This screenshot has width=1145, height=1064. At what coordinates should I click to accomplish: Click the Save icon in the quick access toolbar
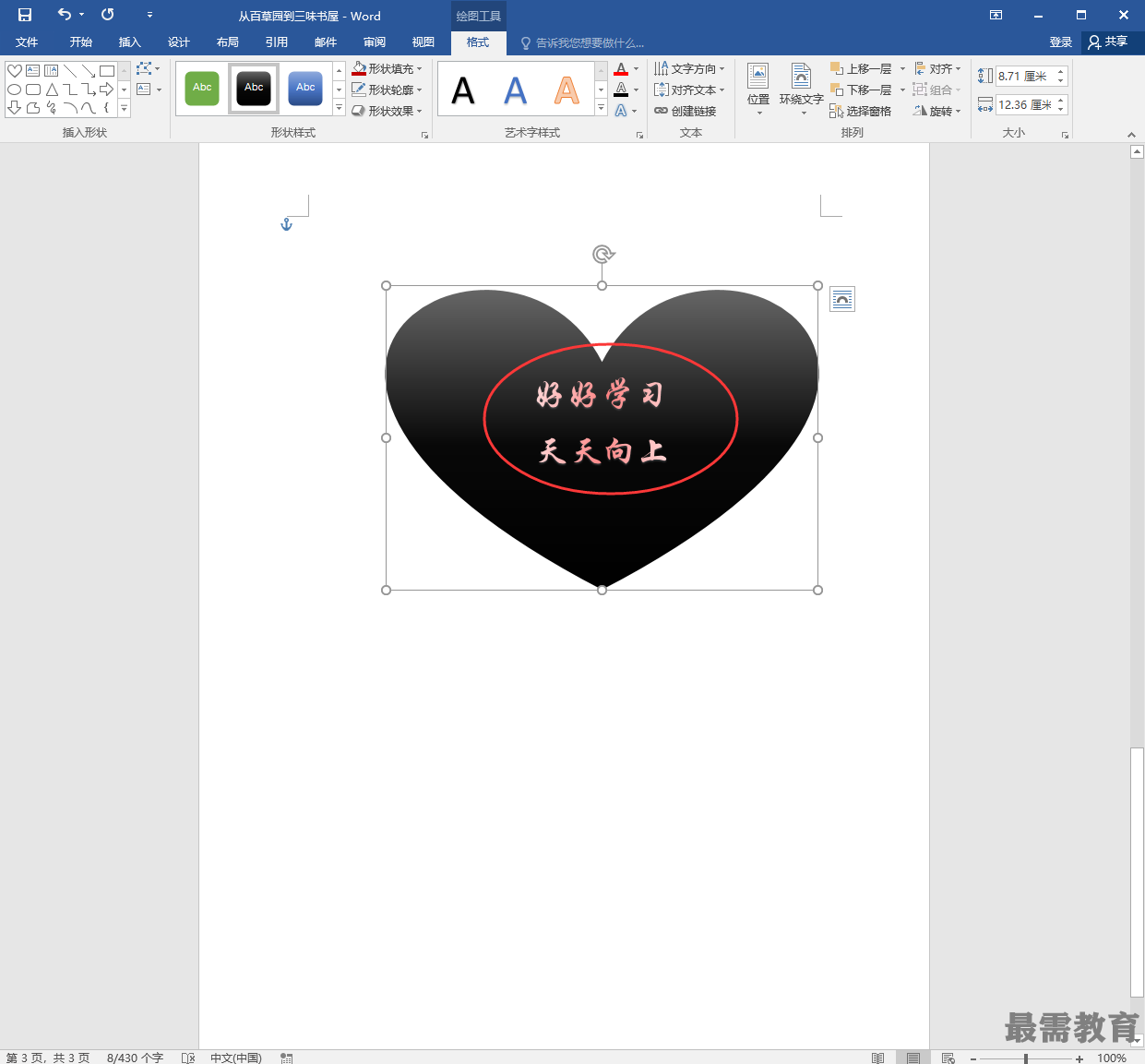coord(25,15)
